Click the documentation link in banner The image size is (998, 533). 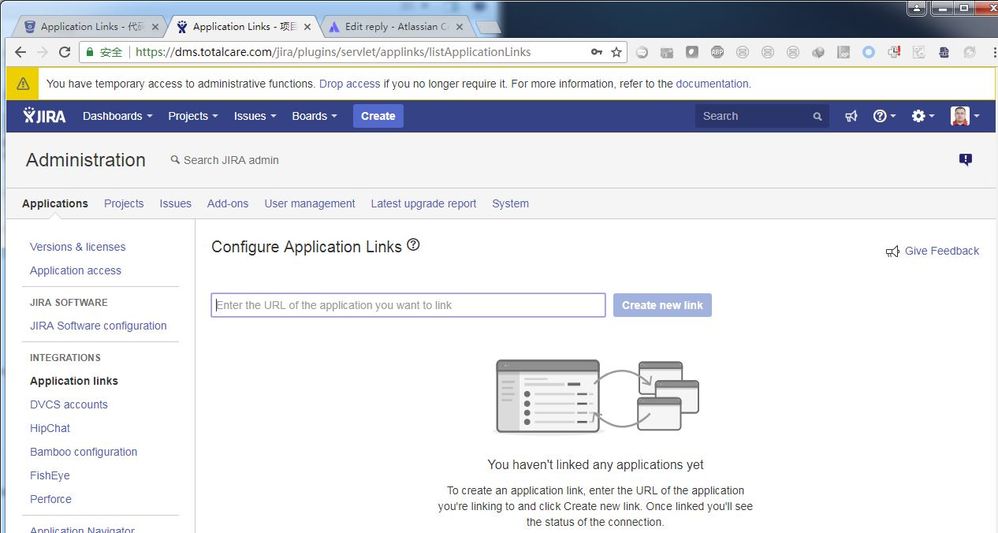[x=712, y=83]
